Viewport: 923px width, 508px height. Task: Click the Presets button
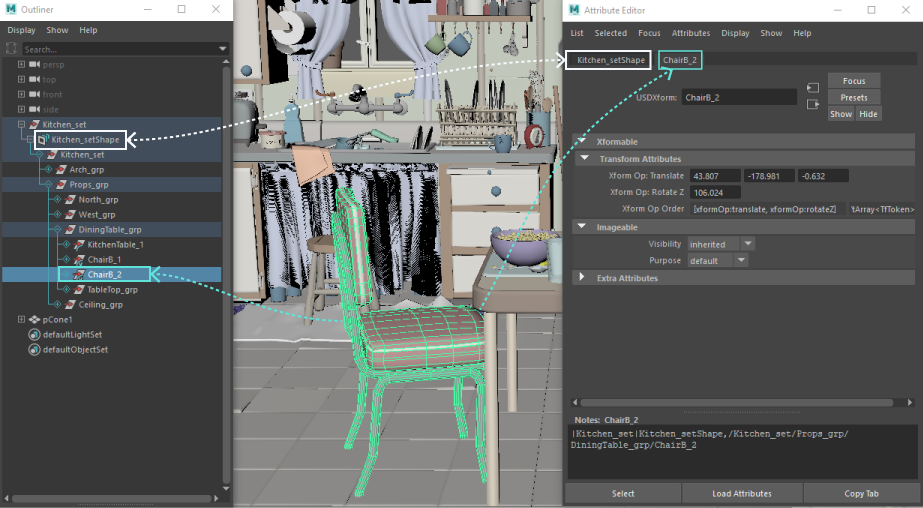(x=854, y=97)
